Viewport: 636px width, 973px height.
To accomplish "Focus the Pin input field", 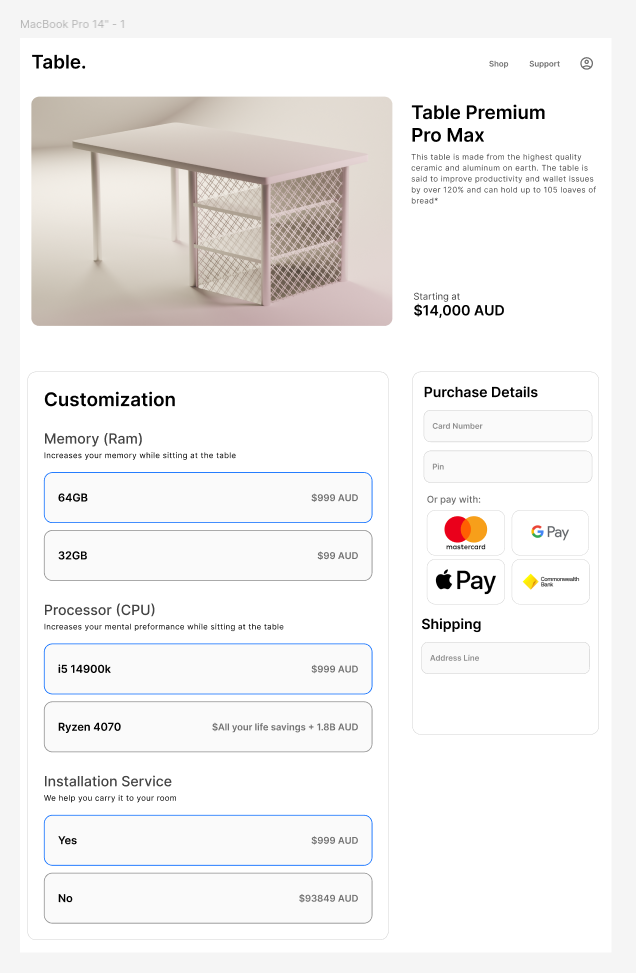I will tap(508, 467).
